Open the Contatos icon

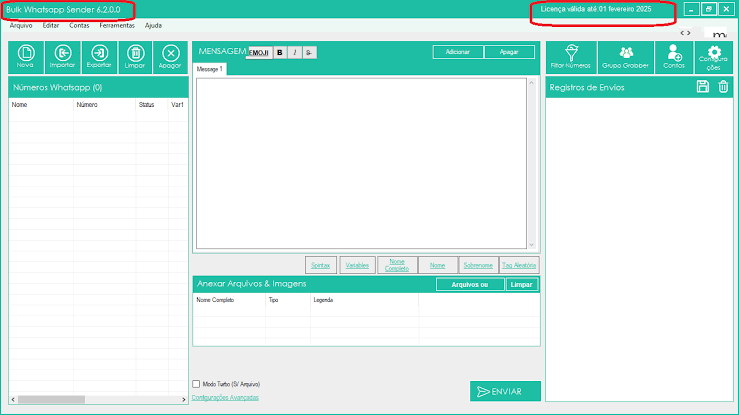coord(674,56)
